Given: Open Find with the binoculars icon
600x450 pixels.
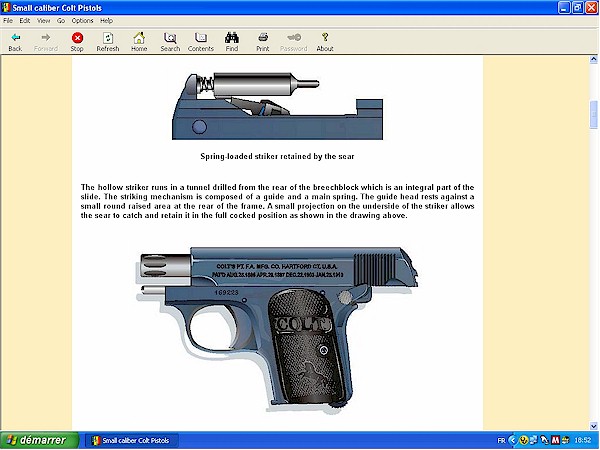Looking at the screenshot, I should (232, 41).
